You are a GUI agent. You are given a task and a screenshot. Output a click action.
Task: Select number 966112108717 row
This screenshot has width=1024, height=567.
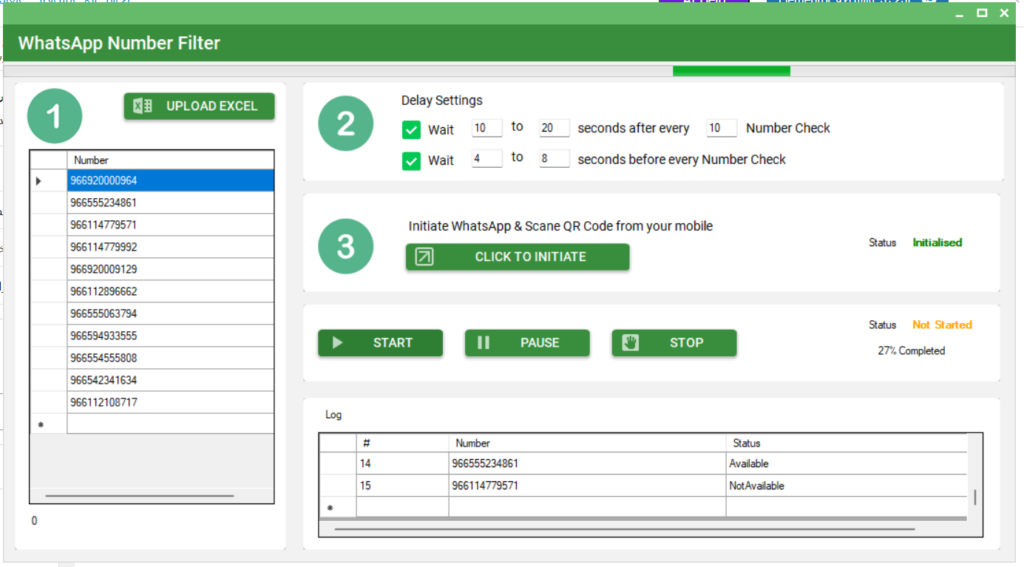coord(170,402)
